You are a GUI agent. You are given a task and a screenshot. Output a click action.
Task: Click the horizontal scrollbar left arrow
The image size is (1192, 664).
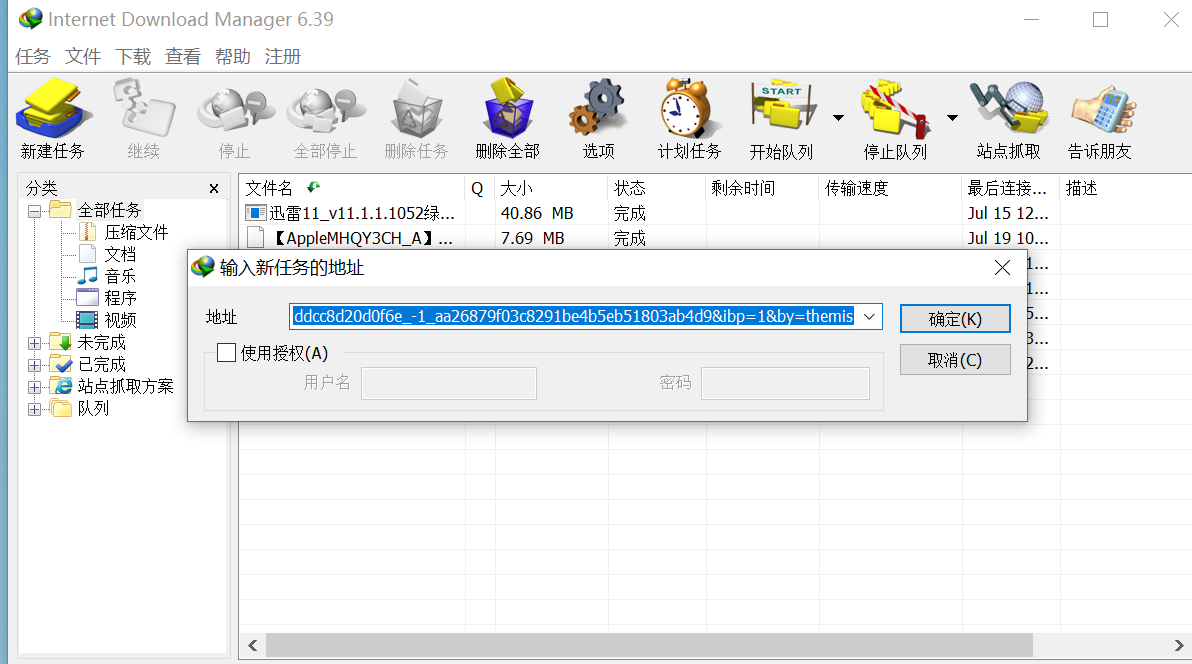pyautogui.click(x=252, y=646)
